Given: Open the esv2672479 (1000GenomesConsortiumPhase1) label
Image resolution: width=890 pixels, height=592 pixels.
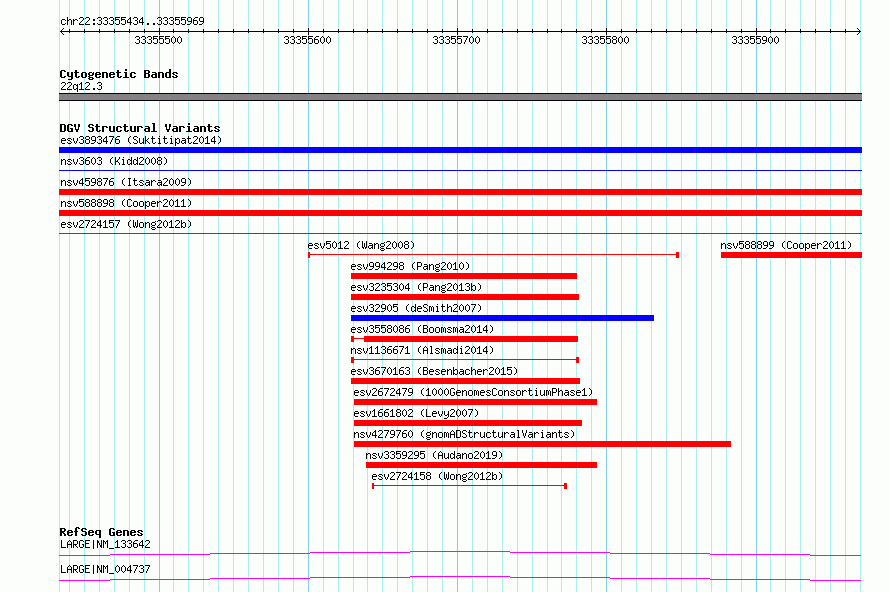Looking at the screenshot, I should point(473,392).
